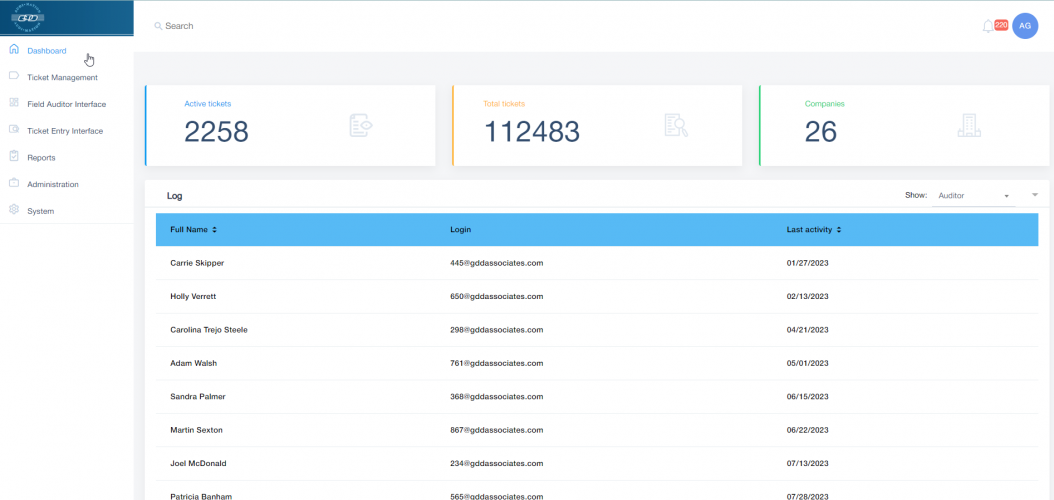Select Carolina Trejo Steele entry

209,330
